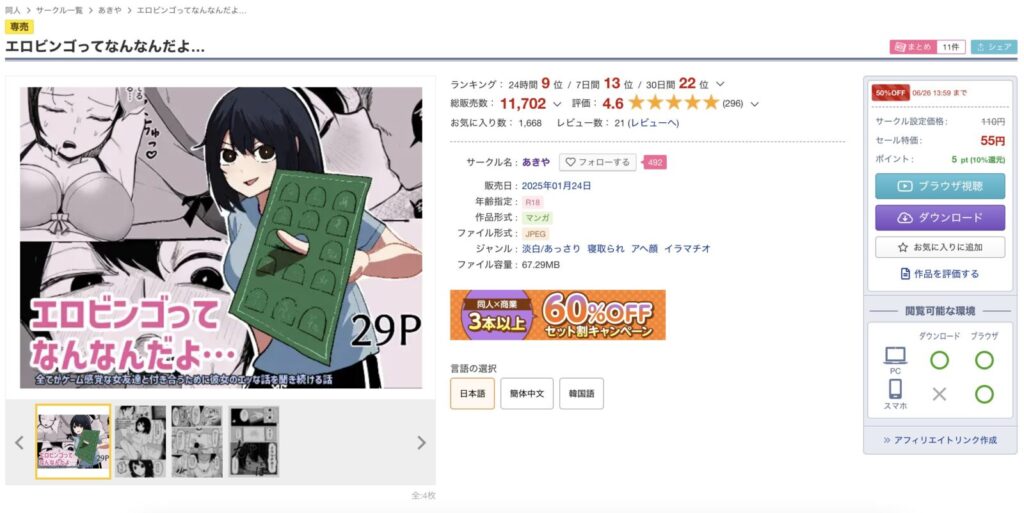1024x513 pixels.
Task: Select 簡体中文 language option
Action: point(526,394)
